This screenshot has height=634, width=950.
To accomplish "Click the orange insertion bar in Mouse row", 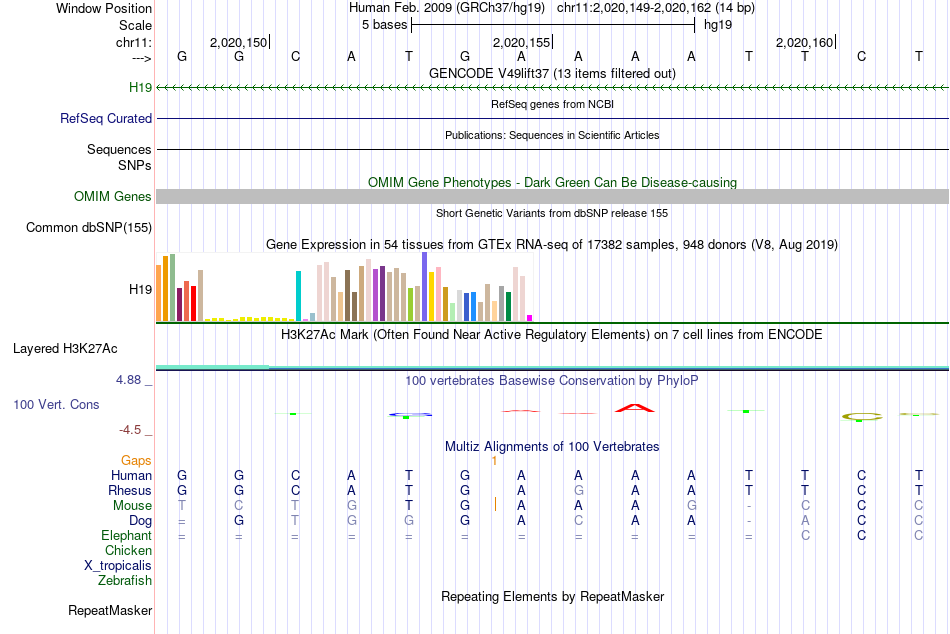I will pos(495,504).
